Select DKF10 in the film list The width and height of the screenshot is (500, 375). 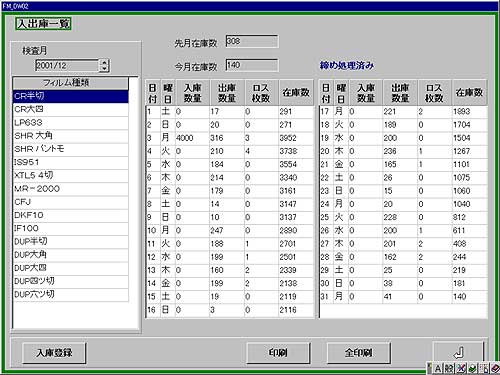70,215
